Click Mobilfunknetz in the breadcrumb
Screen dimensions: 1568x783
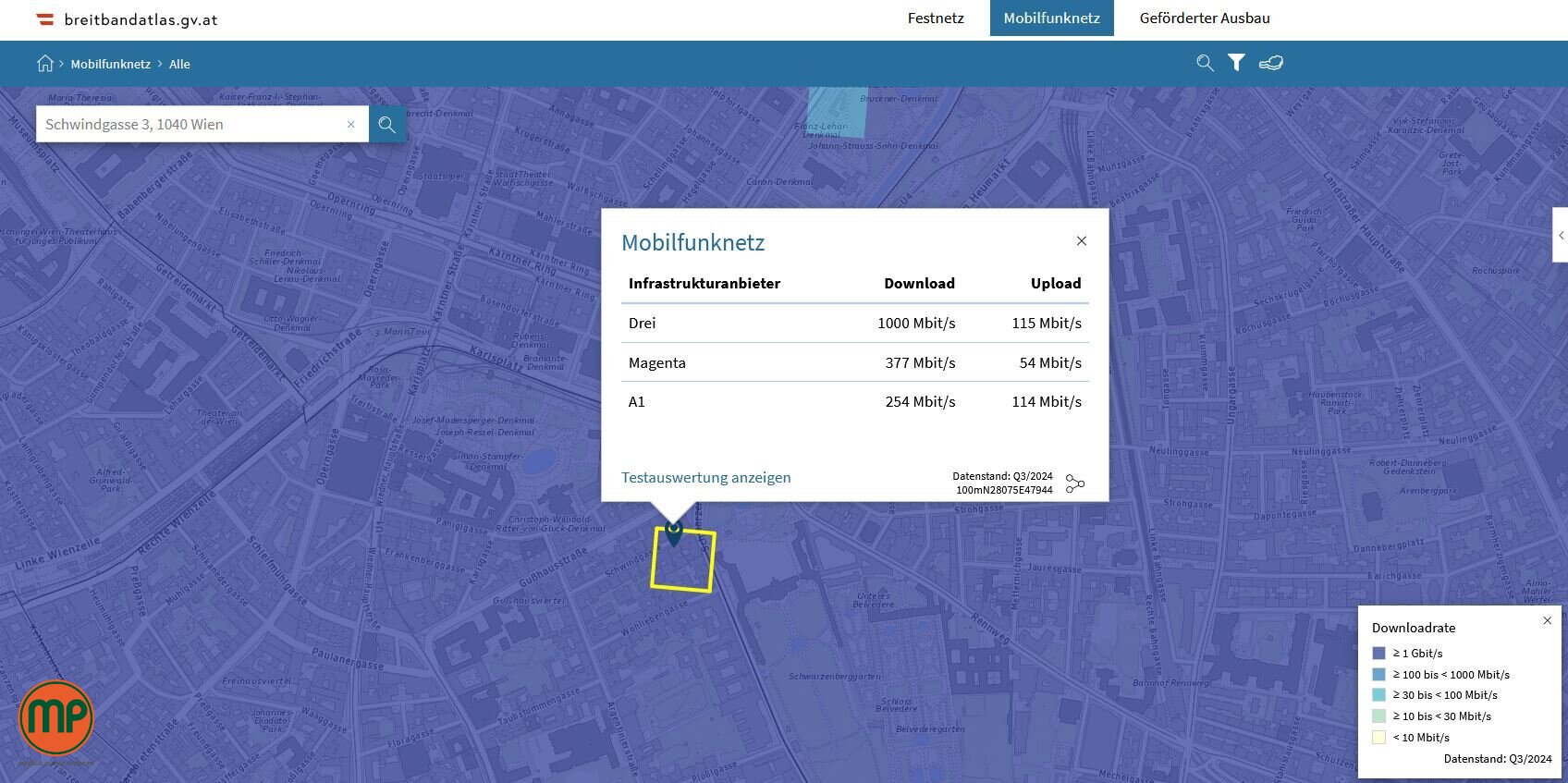[x=110, y=64]
